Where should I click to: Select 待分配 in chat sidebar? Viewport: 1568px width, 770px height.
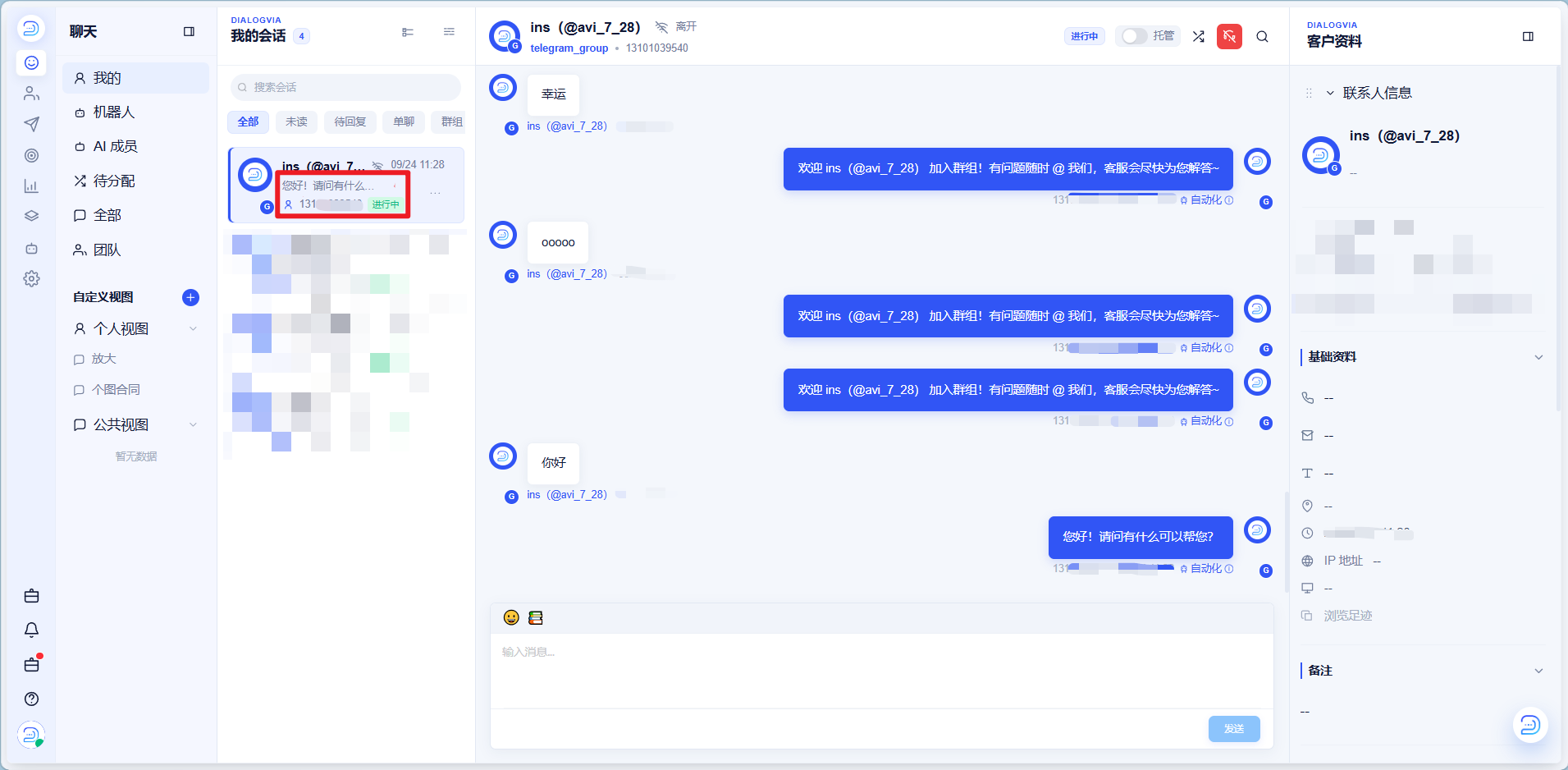135,181
